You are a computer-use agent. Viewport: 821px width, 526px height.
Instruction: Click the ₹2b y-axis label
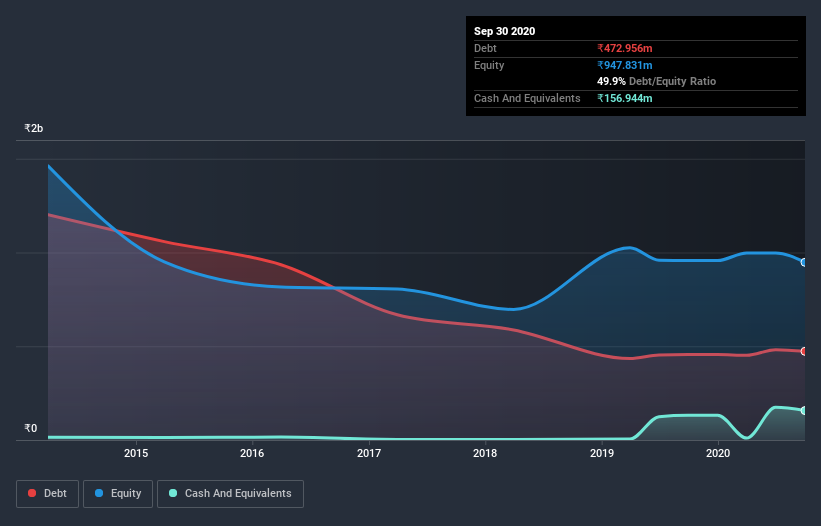(x=34, y=128)
